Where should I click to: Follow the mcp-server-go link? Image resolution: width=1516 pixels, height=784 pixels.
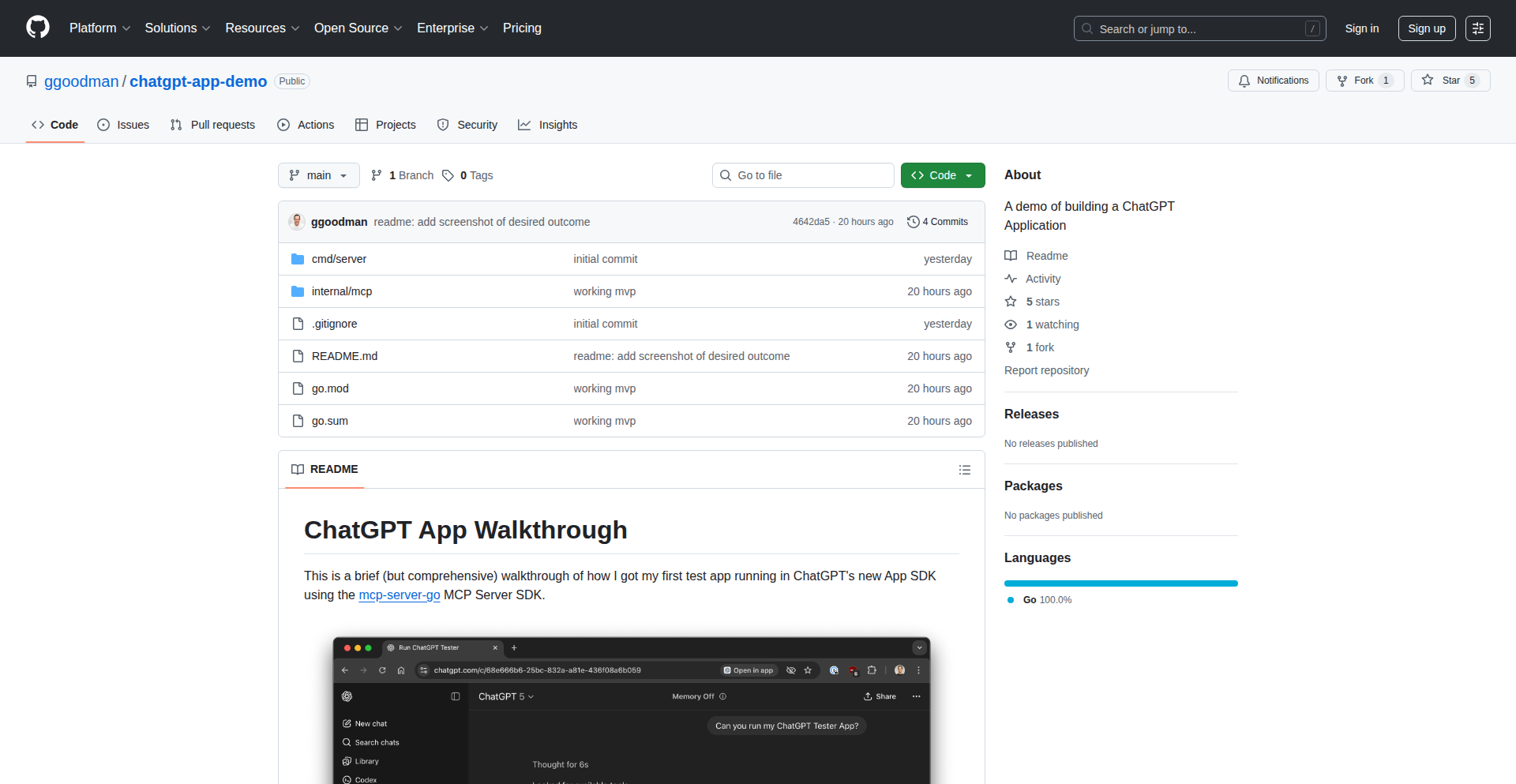[399, 595]
